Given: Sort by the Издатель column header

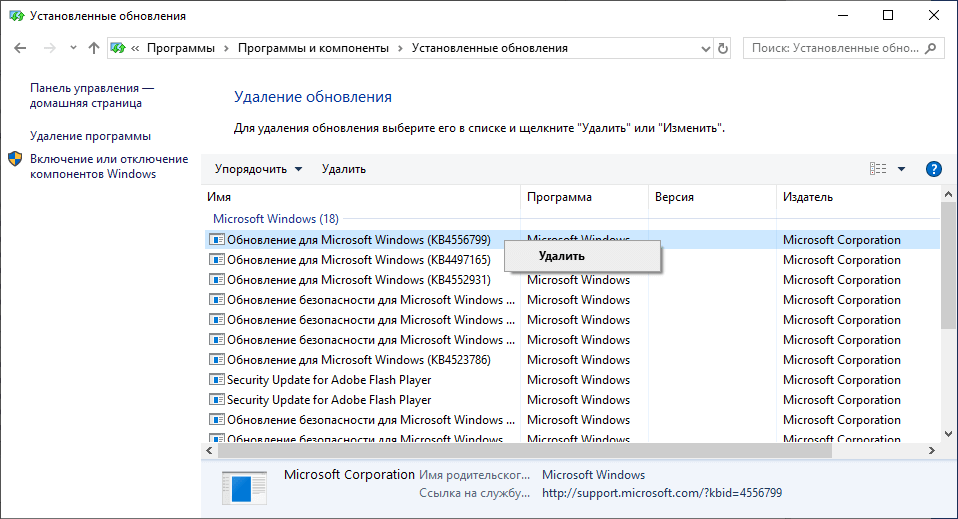Looking at the screenshot, I should [x=858, y=197].
